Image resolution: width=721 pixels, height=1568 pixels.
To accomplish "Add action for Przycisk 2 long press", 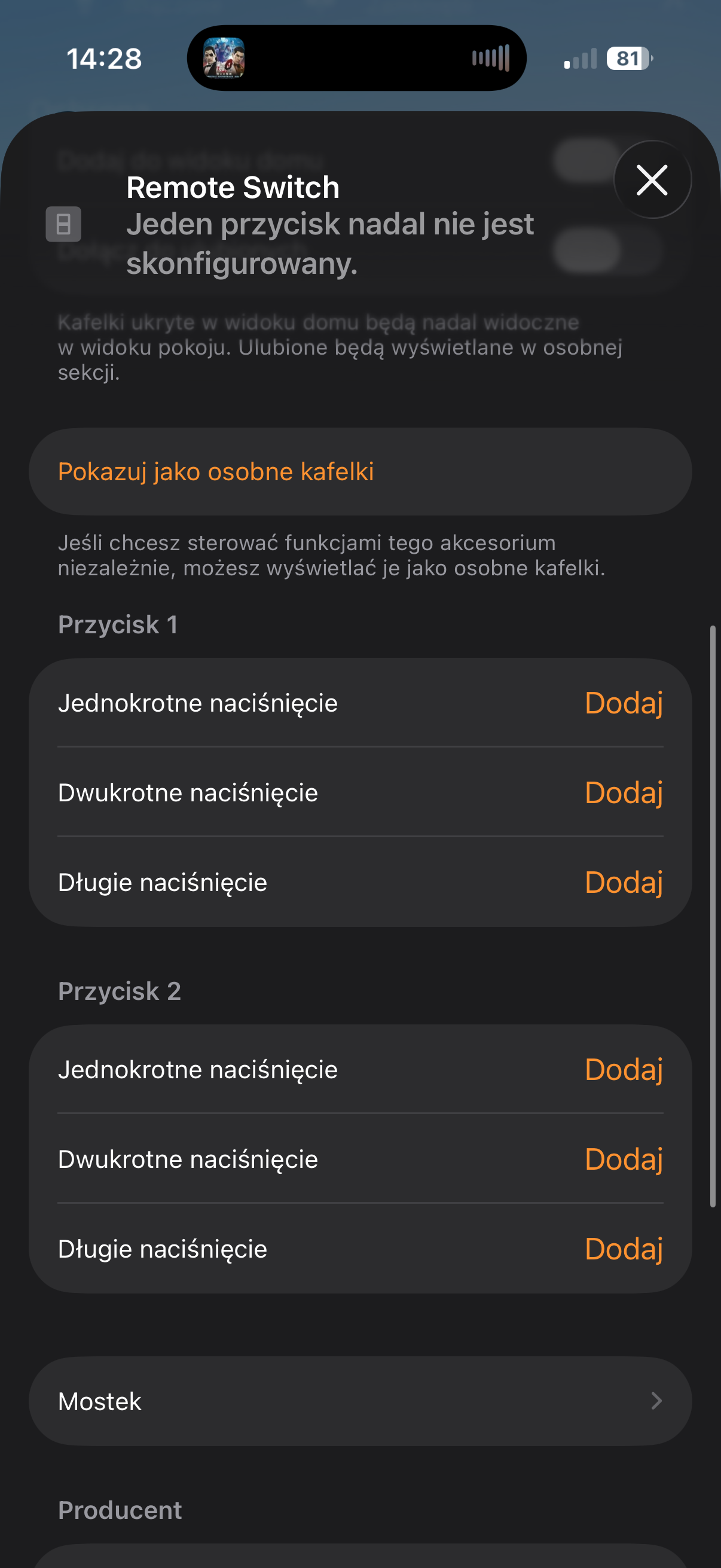I will pos(623,1249).
